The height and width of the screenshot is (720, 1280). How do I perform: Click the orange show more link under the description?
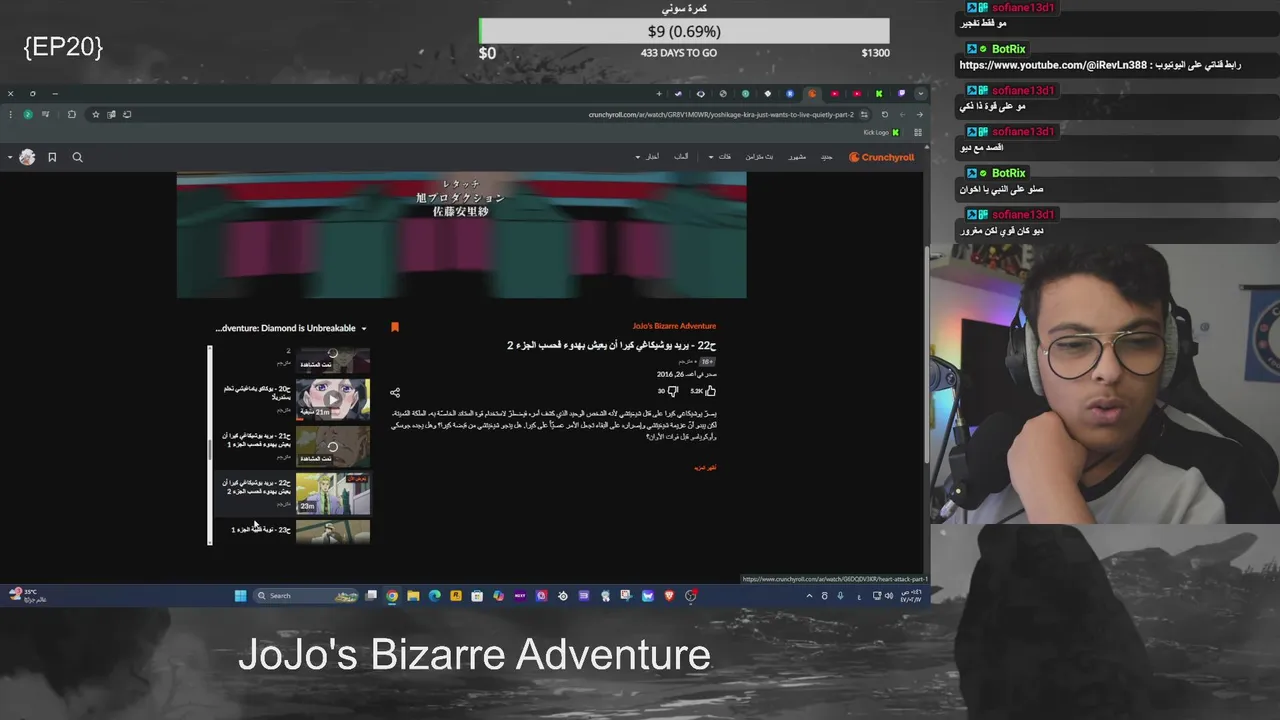coord(705,467)
